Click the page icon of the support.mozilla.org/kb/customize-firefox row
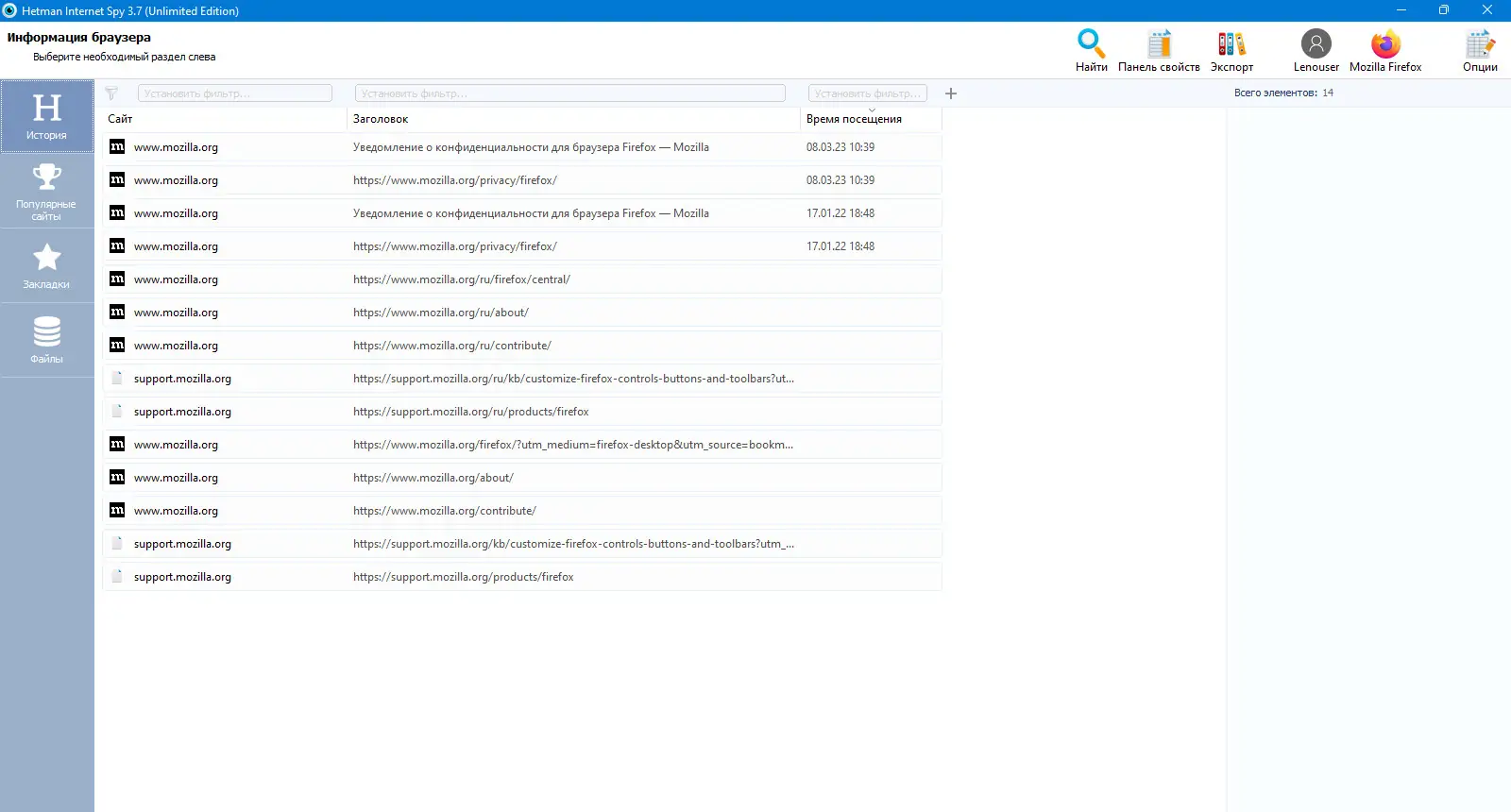This screenshot has height=812, width=1511. 117,543
